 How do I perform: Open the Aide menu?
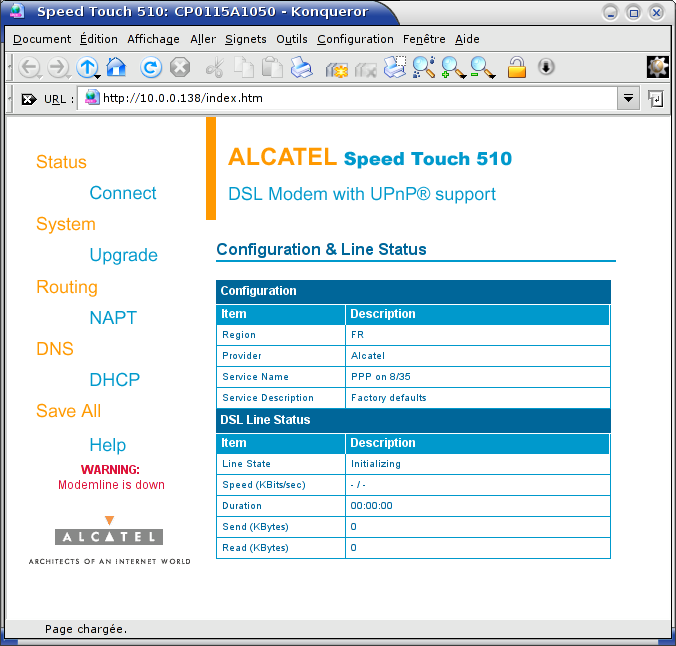[467, 39]
